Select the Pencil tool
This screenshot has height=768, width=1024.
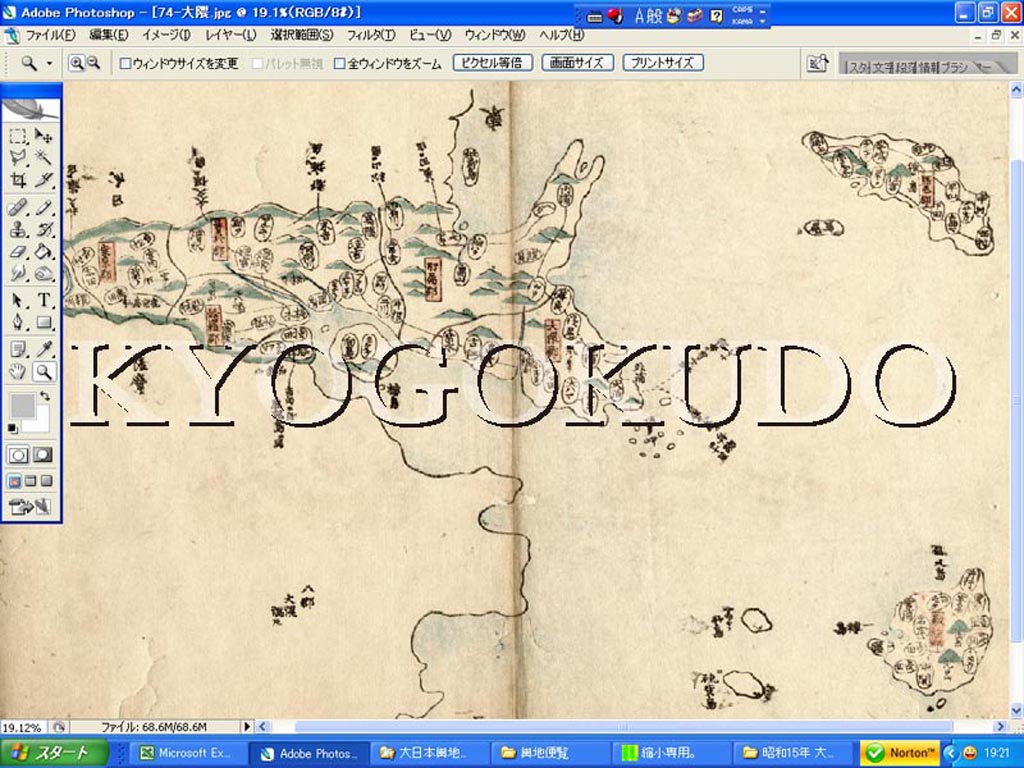pos(43,208)
